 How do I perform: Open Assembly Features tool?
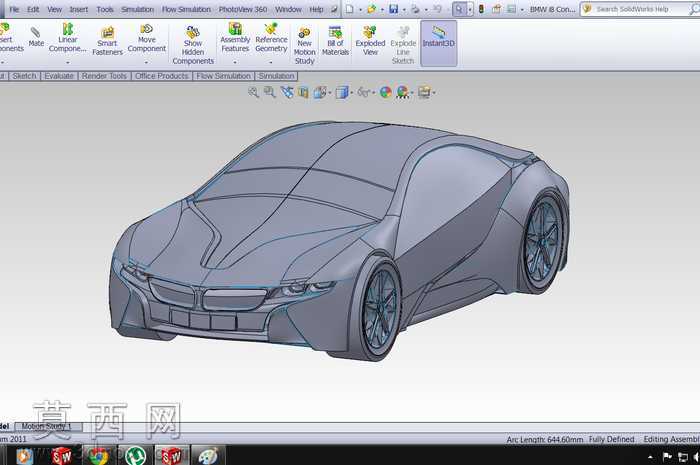click(235, 38)
